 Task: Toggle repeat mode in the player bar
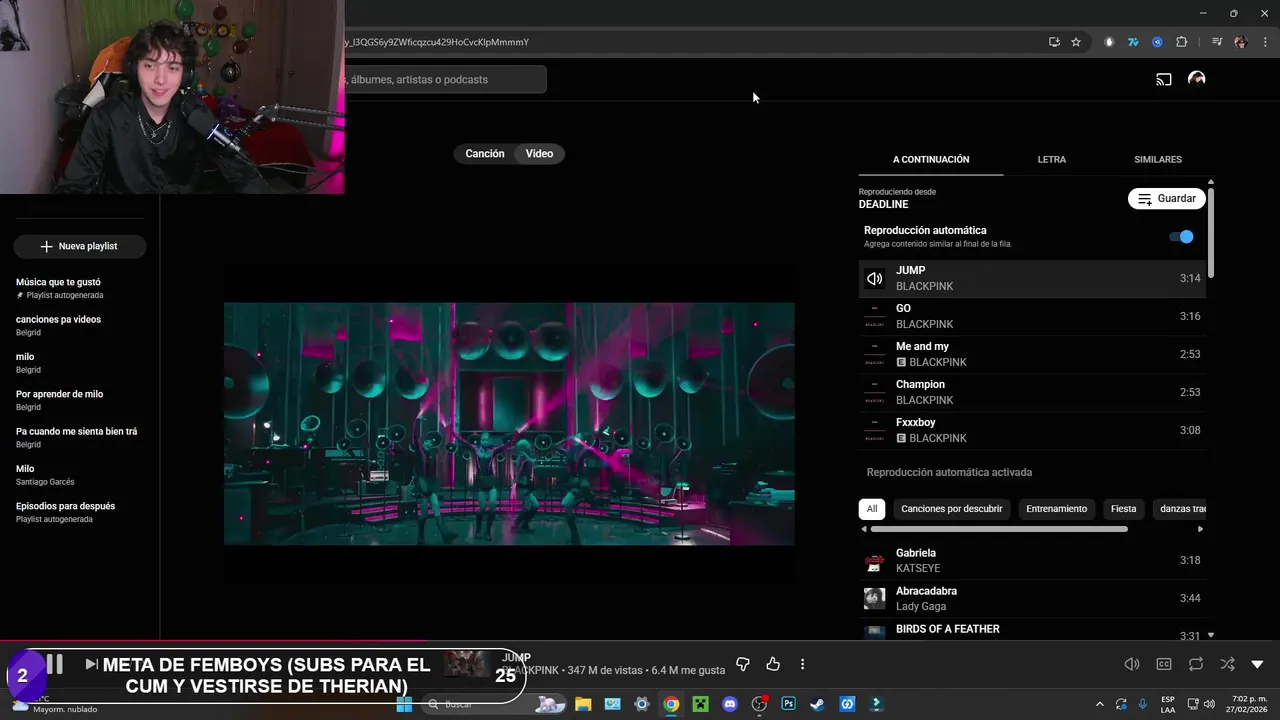coord(1196,664)
